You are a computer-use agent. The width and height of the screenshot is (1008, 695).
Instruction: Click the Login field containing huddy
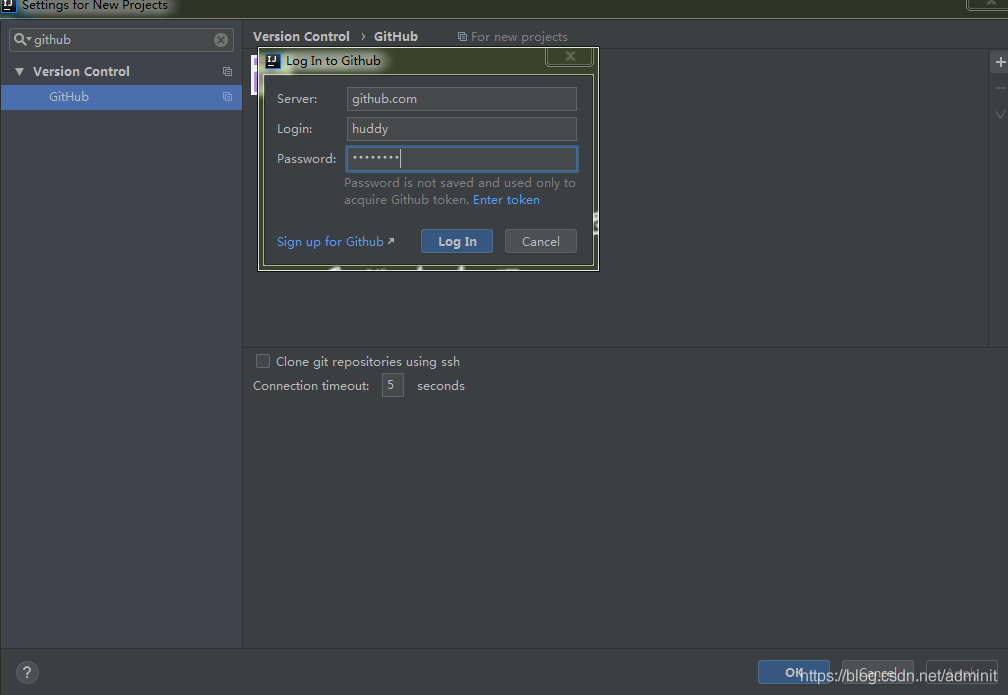click(462, 129)
